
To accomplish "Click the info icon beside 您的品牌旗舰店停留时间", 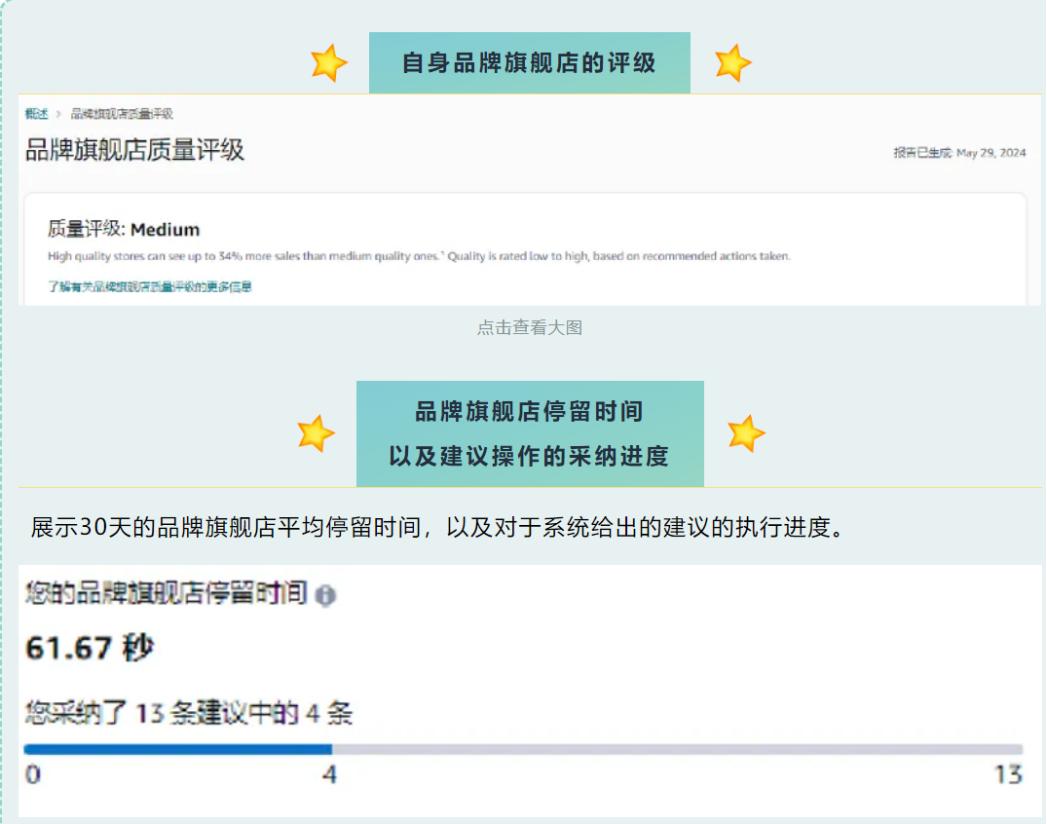I will (325, 595).
